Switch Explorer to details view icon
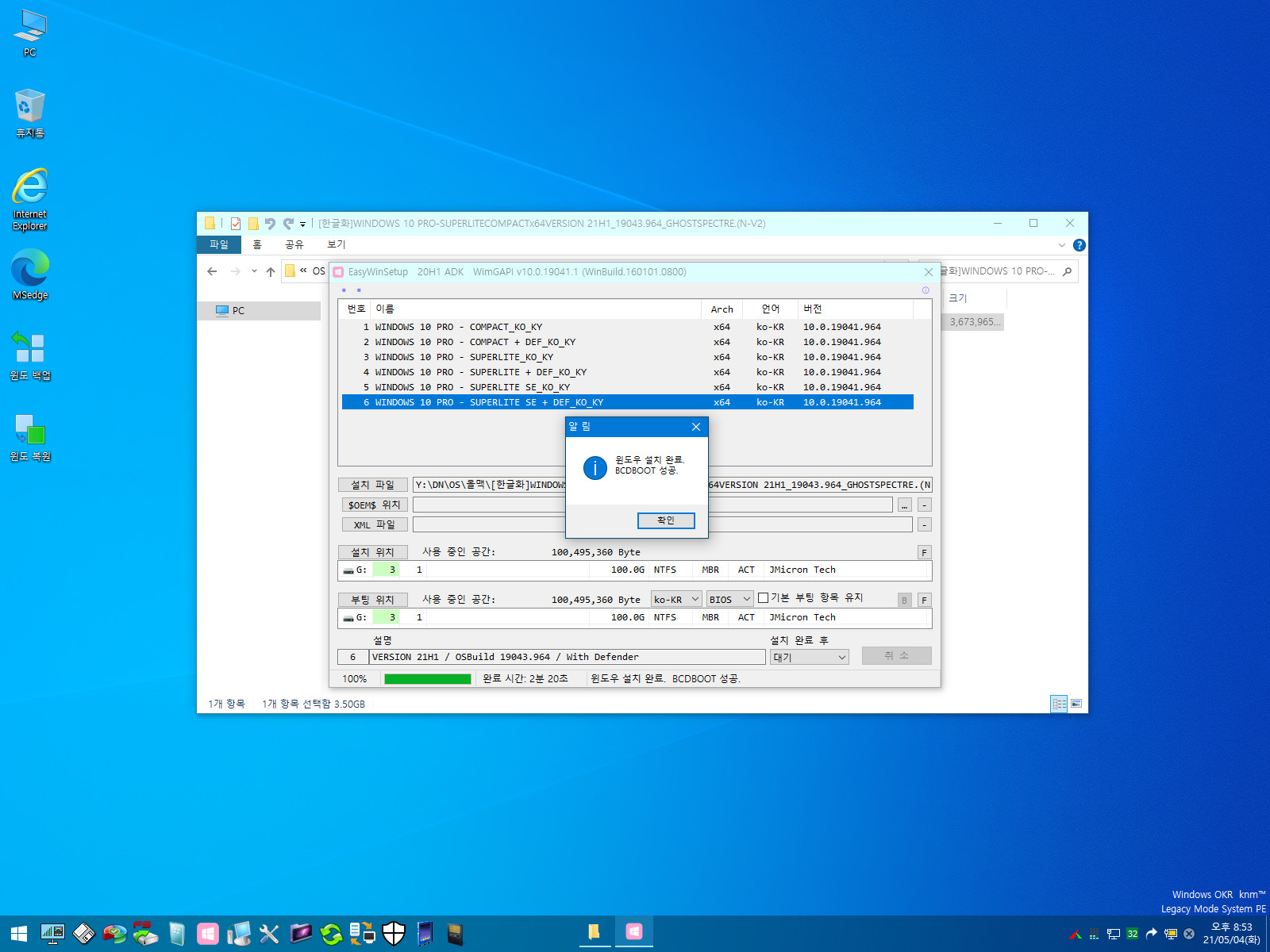 tap(1059, 704)
